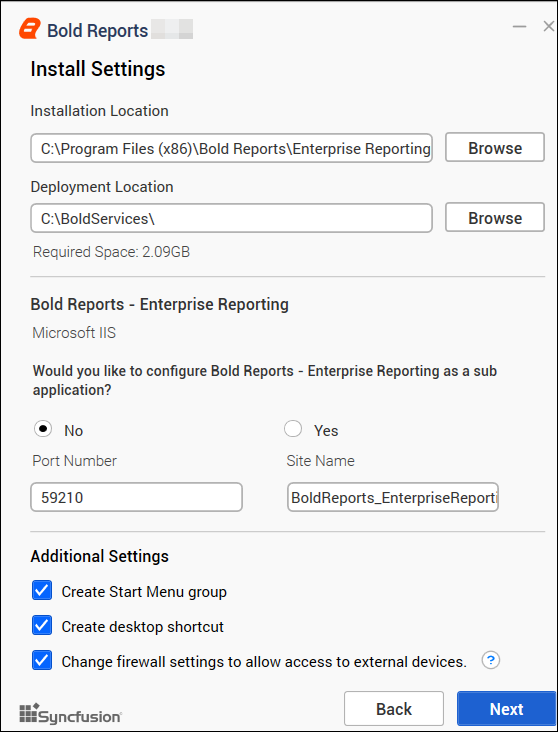Close the installer with the X icon
Image resolution: width=558 pixels, height=732 pixels.
tap(549, 27)
